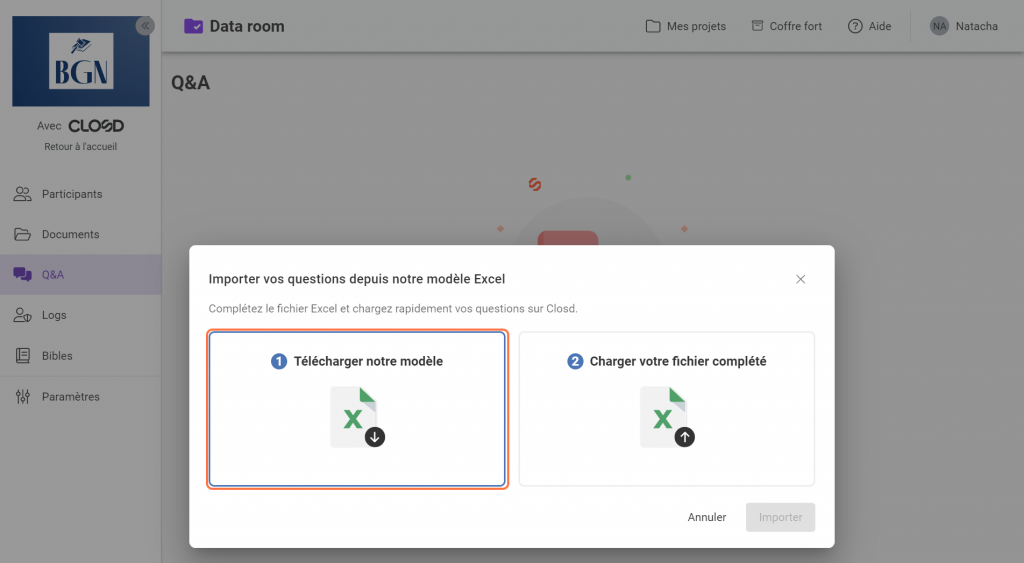Close the import questions dialog
The height and width of the screenshot is (563, 1024).
coord(800,279)
